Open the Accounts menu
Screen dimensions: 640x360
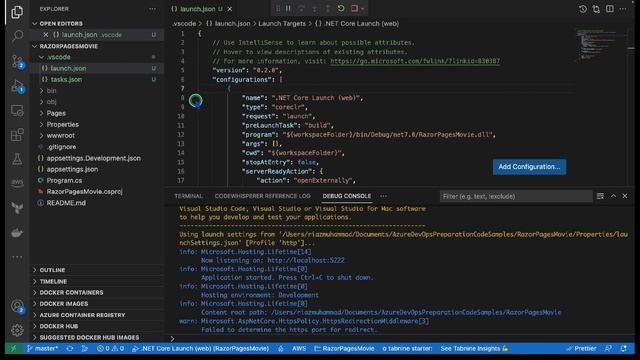coord(17,306)
